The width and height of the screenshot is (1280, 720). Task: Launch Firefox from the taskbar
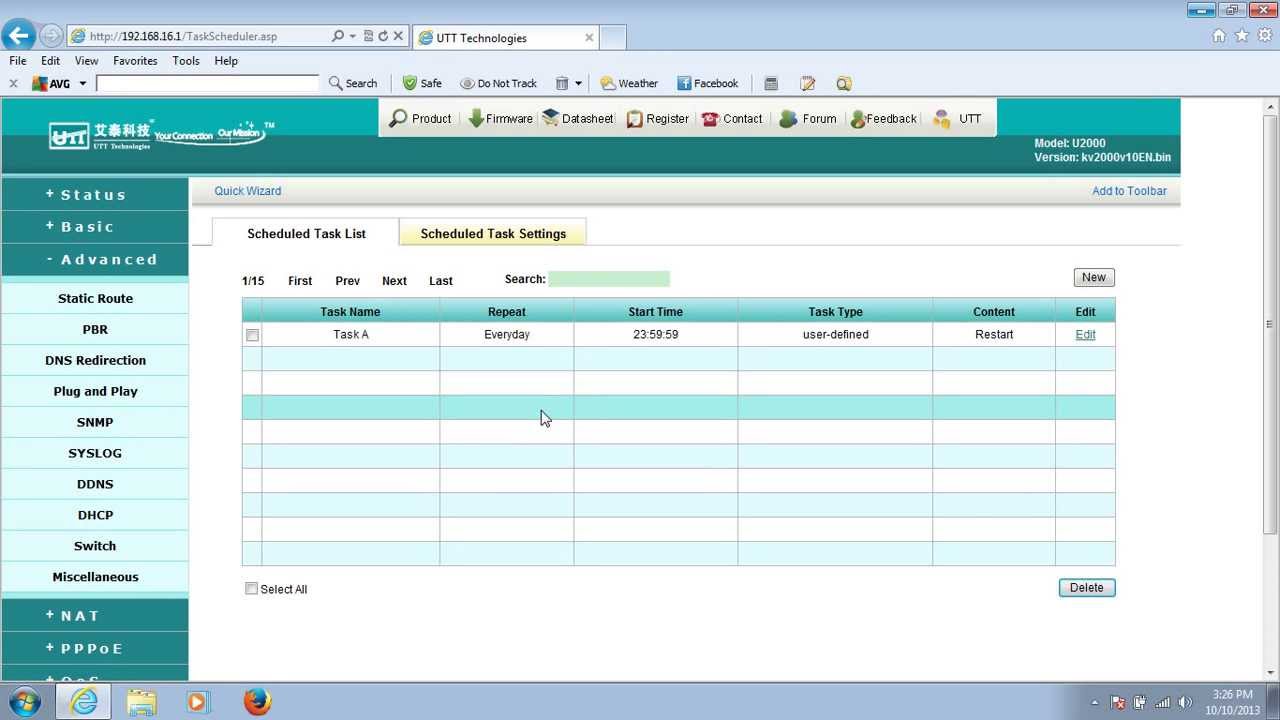coord(257,701)
